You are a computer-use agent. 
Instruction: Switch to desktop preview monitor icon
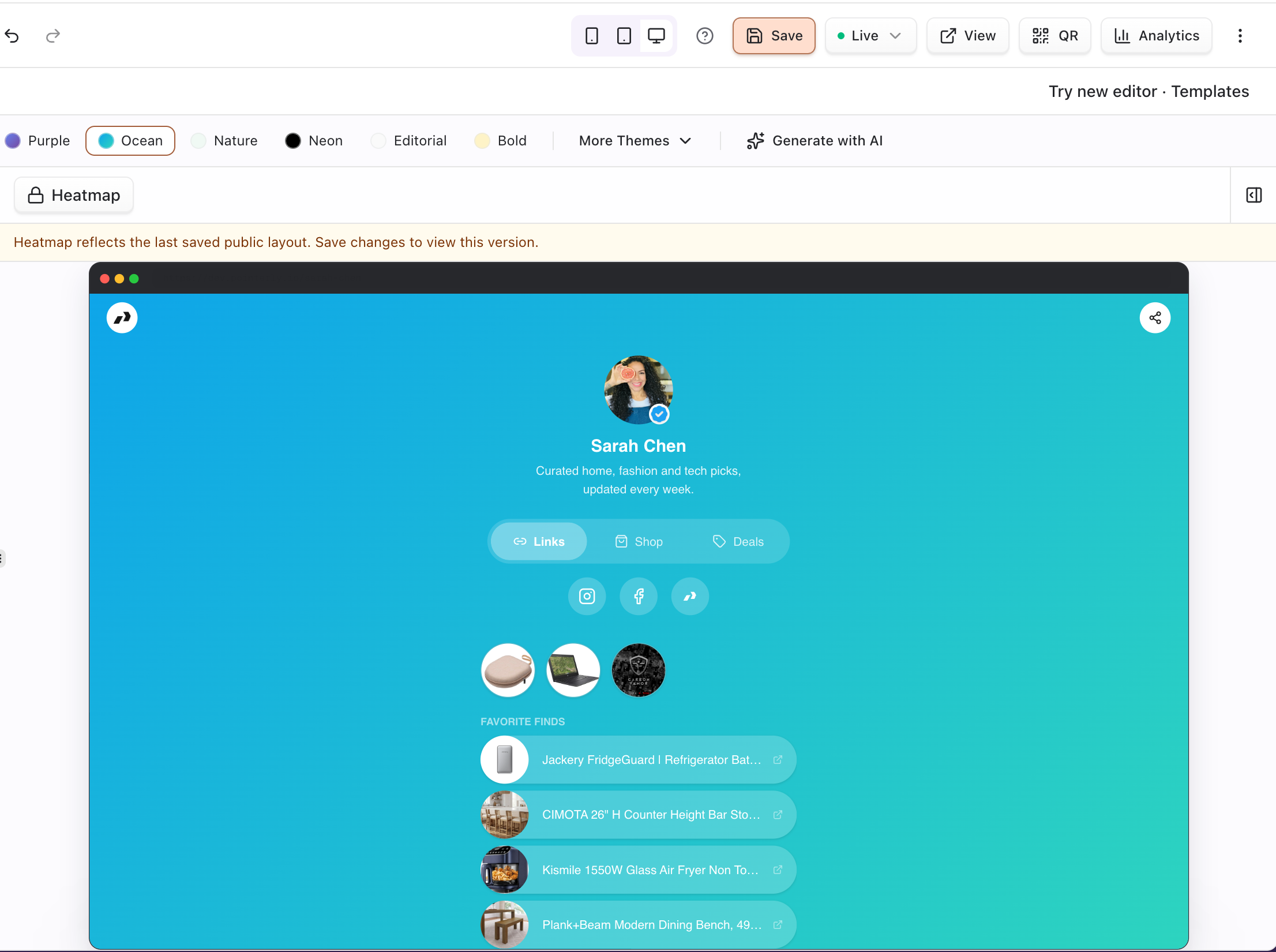coord(656,36)
